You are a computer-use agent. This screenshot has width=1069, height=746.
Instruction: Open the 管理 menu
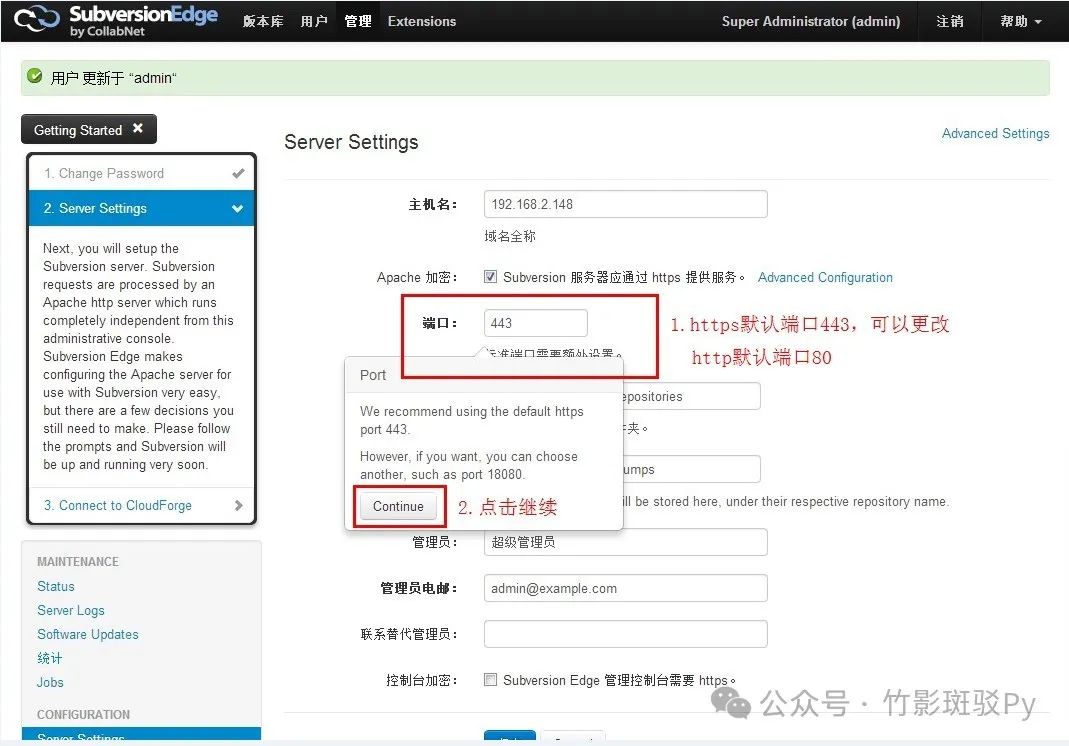tap(358, 21)
